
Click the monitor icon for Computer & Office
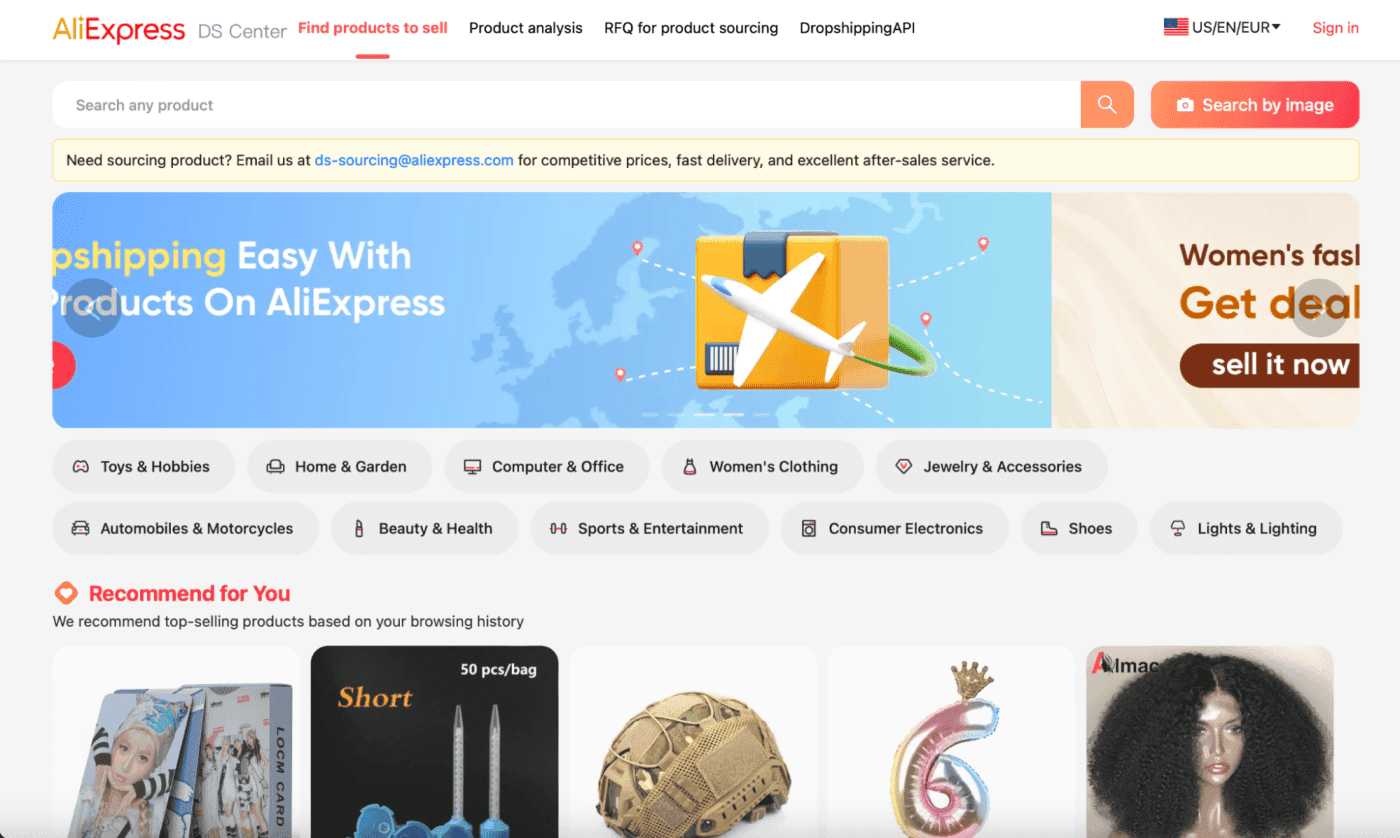(472, 467)
